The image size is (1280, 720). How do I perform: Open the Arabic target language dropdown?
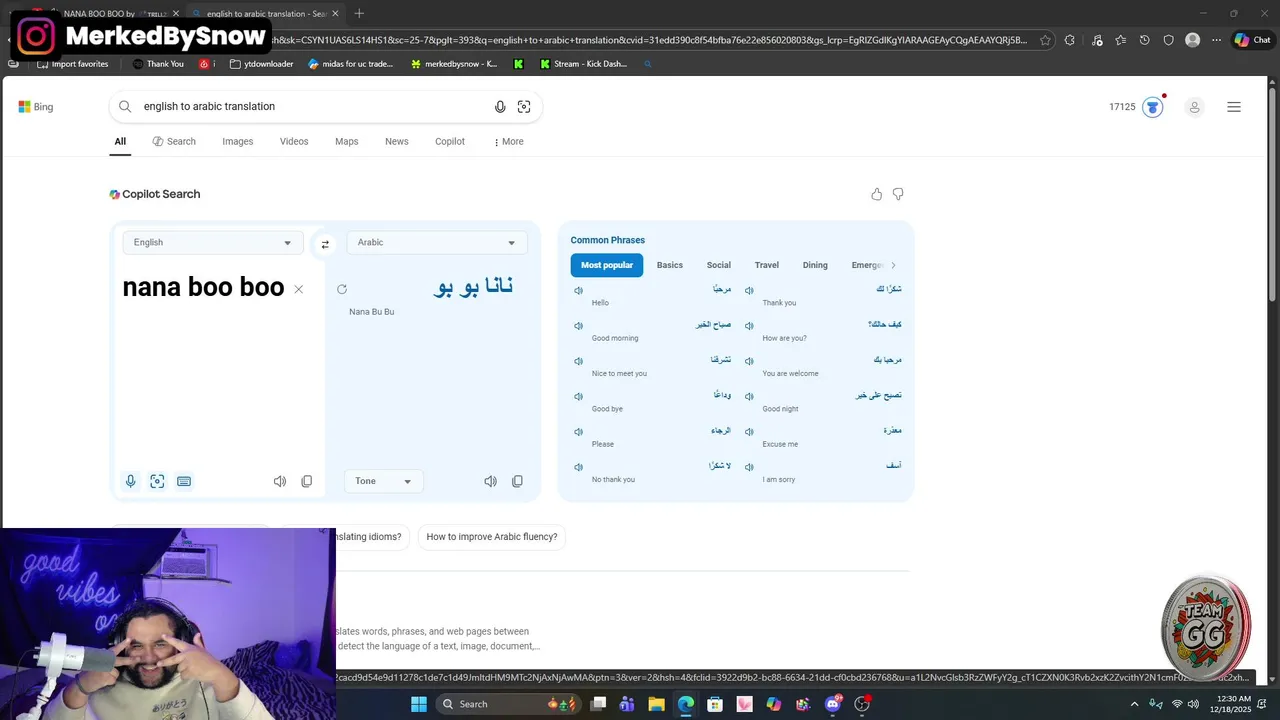pyautogui.click(x=437, y=242)
